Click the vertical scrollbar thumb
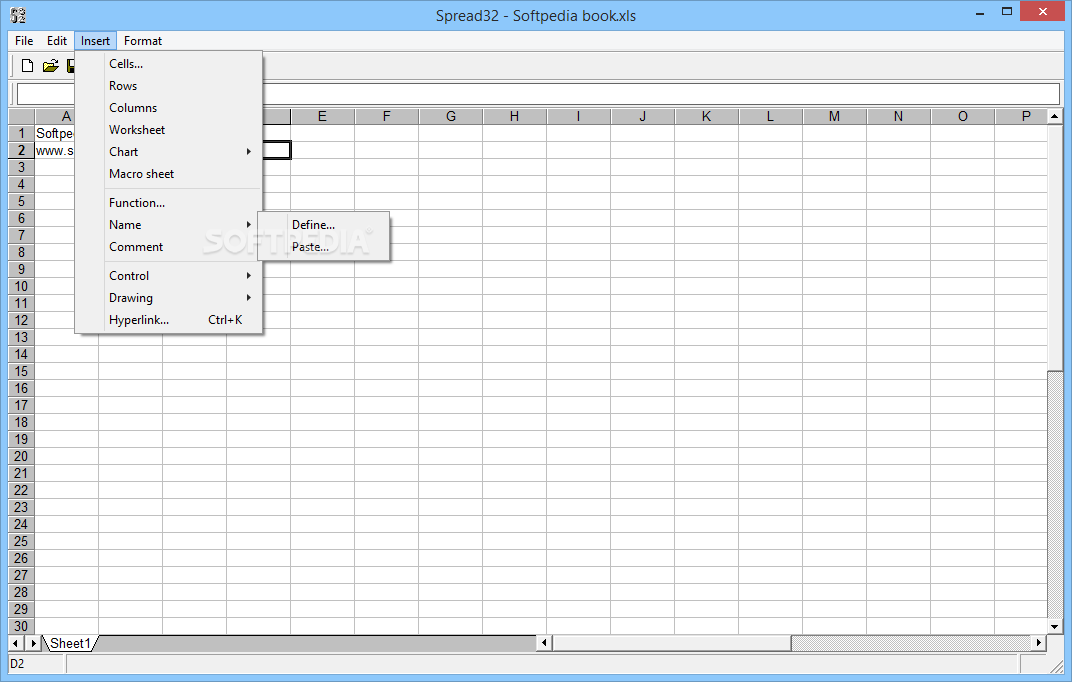Screen dimensions: 1072x682 [x=1055, y=247]
